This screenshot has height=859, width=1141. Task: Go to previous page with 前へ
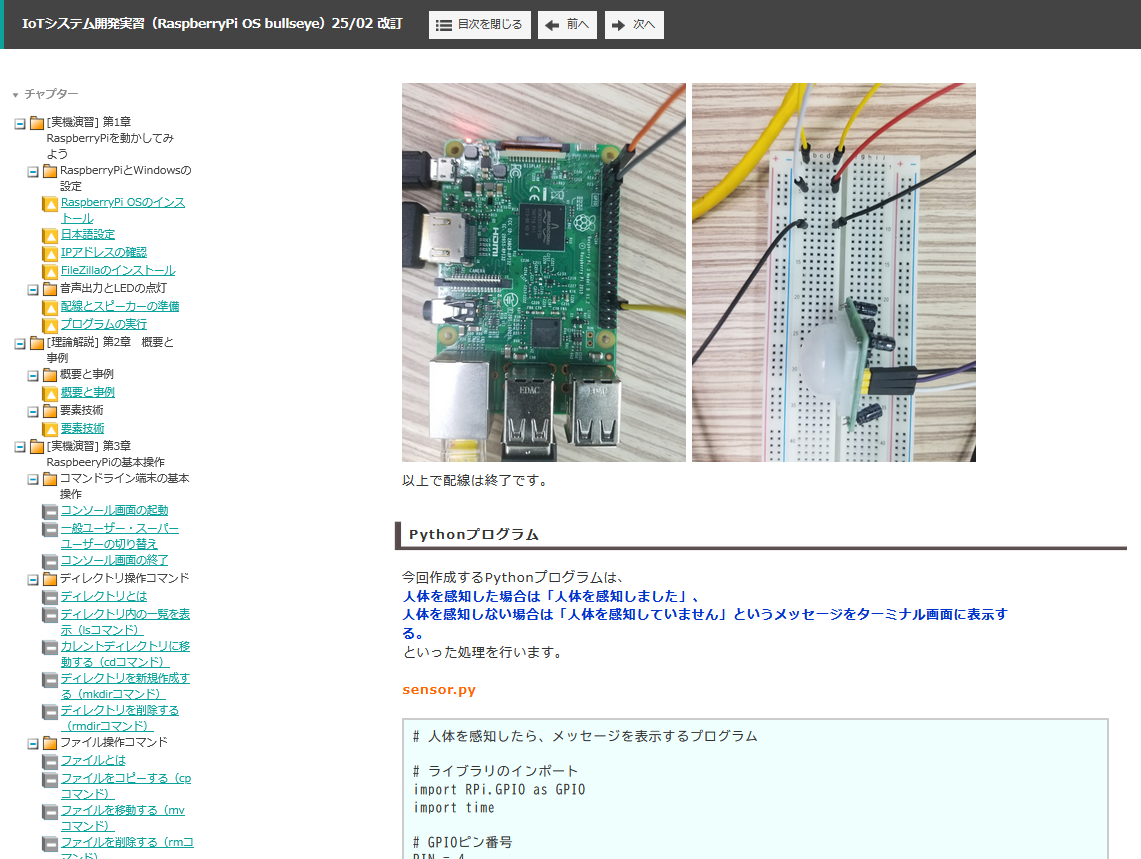coord(567,25)
